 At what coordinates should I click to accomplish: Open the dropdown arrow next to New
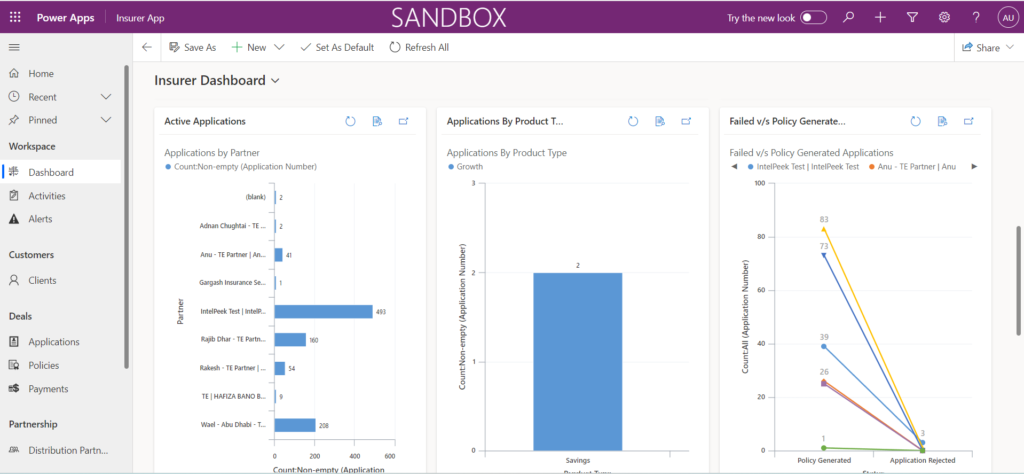pyautogui.click(x=279, y=47)
